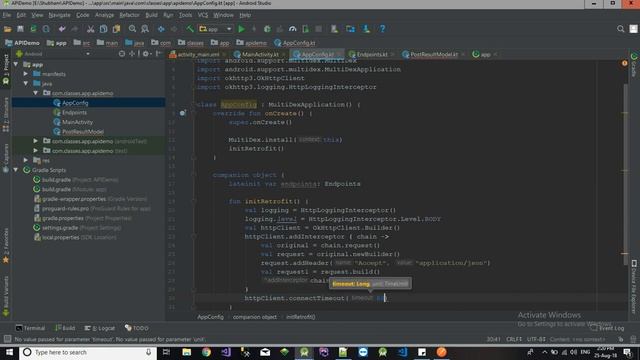Open the Refactor menu
The width and height of the screenshot is (640, 360).
(x=129, y=15)
